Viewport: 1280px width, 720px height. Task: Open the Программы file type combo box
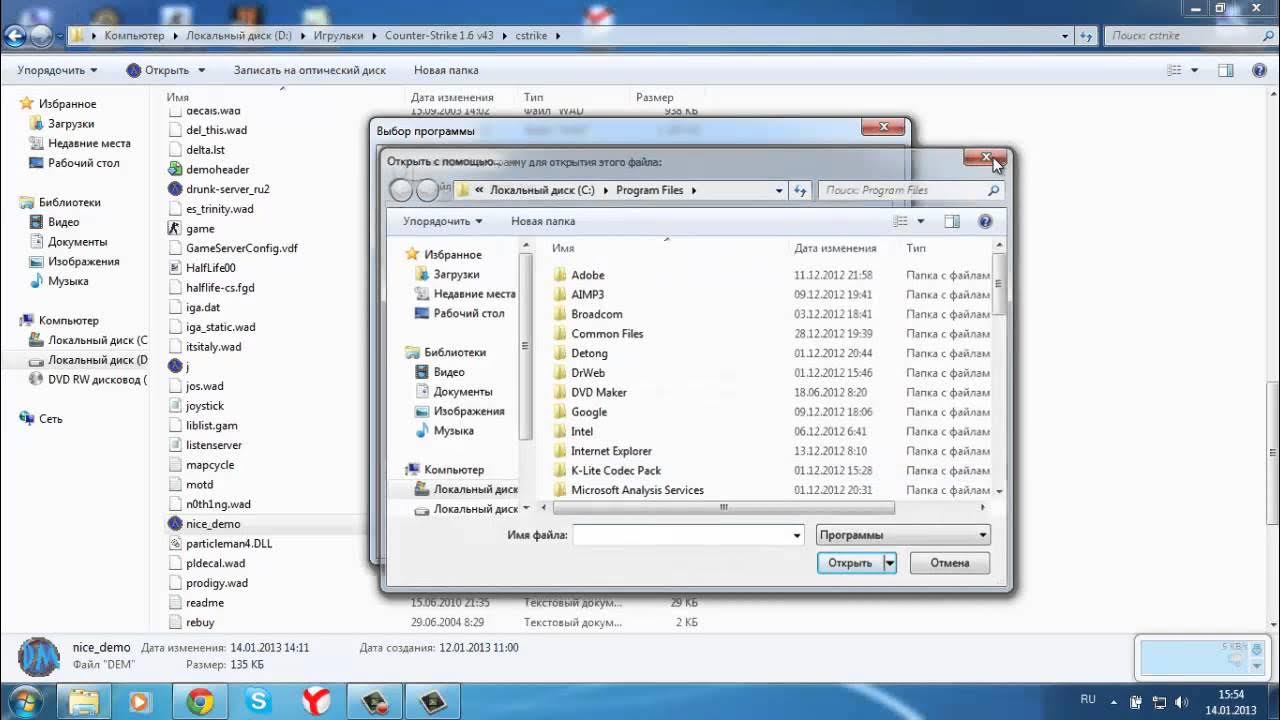pos(903,536)
